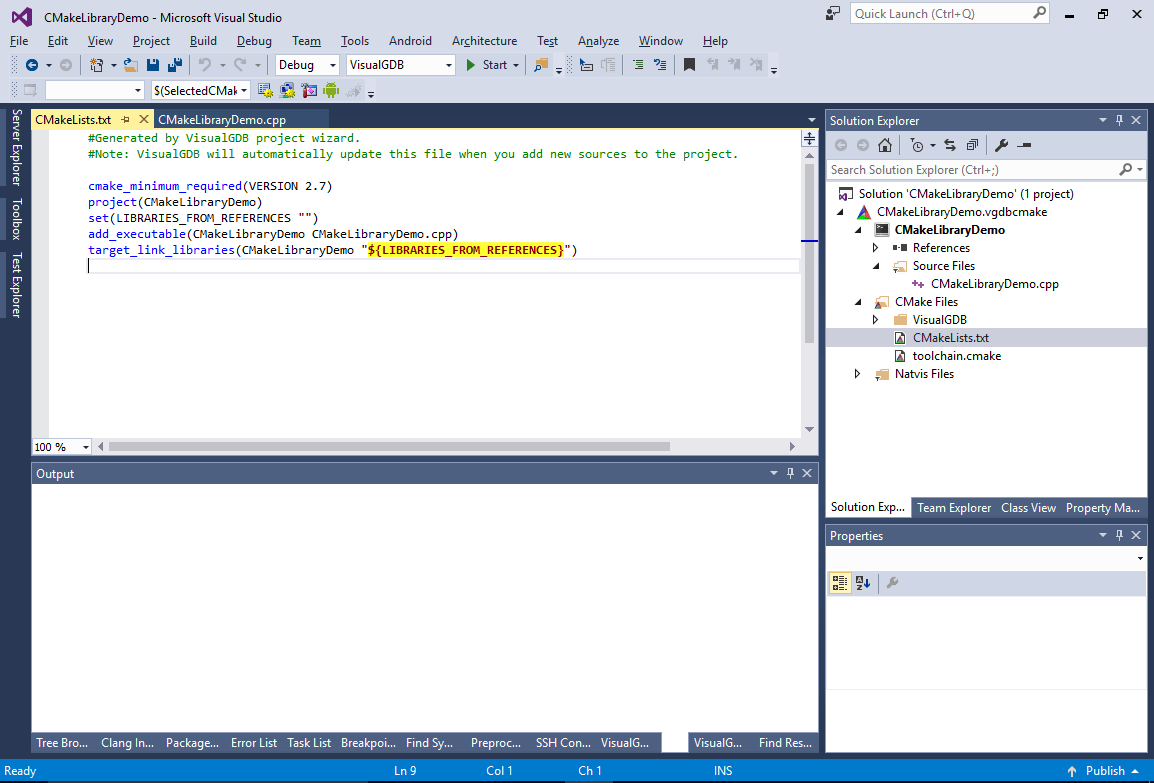Open the Architecture menu
This screenshot has width=1154, height=783.
(484, 41)
